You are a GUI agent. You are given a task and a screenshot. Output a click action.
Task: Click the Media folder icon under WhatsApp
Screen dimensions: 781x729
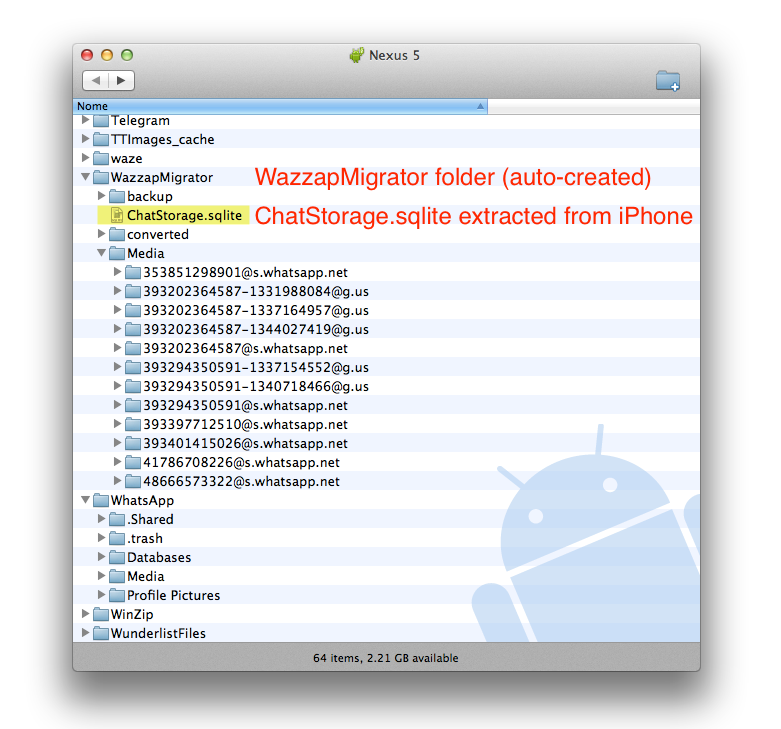click(x=117, y=576)
